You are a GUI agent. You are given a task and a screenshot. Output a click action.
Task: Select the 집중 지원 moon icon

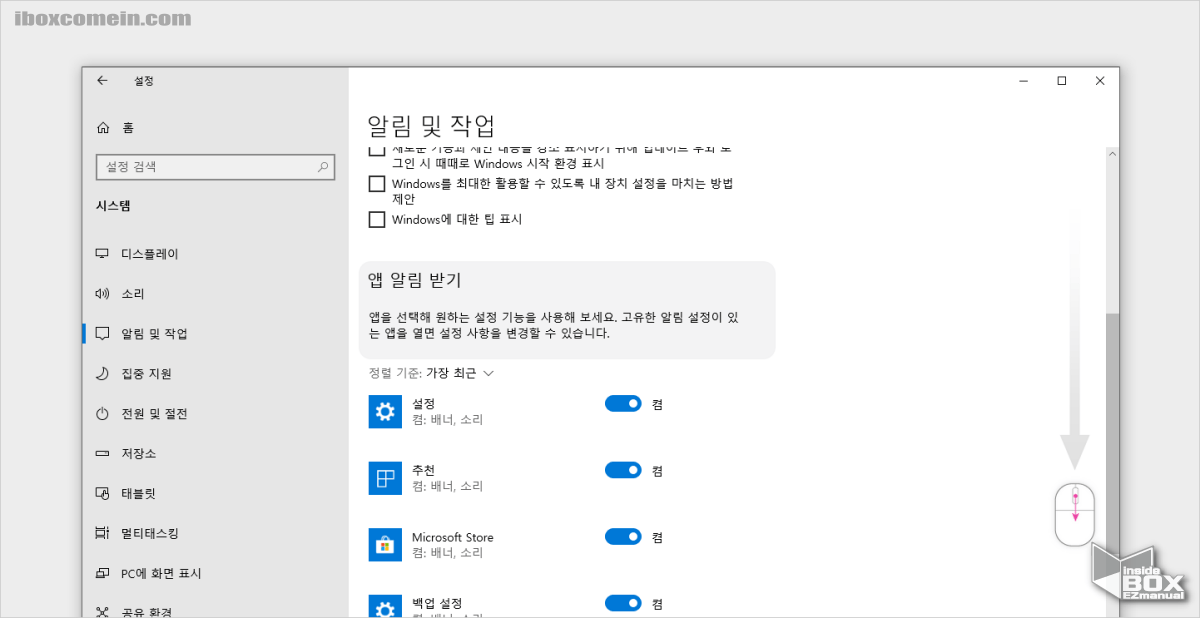[103, 373]
